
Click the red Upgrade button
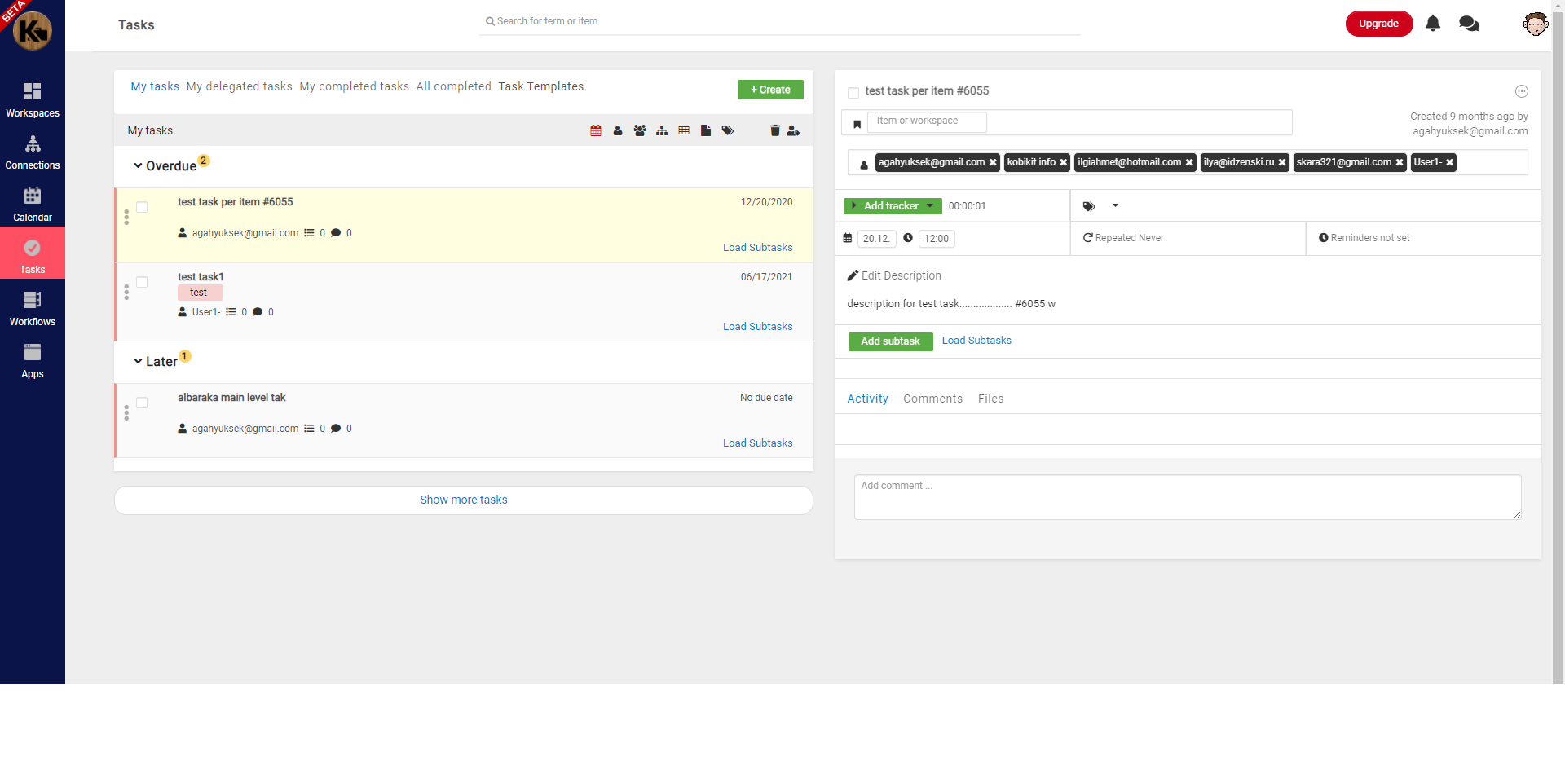pyautogui.click(x=1378, y=24)
